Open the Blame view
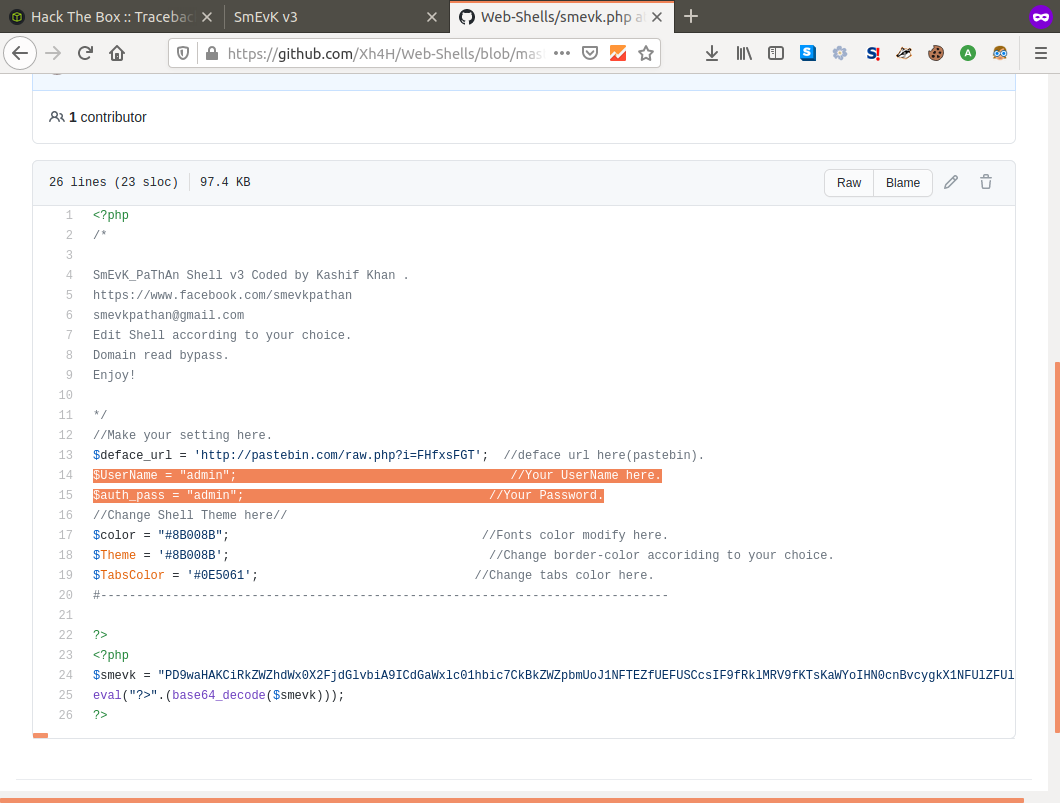 point(903,182)
